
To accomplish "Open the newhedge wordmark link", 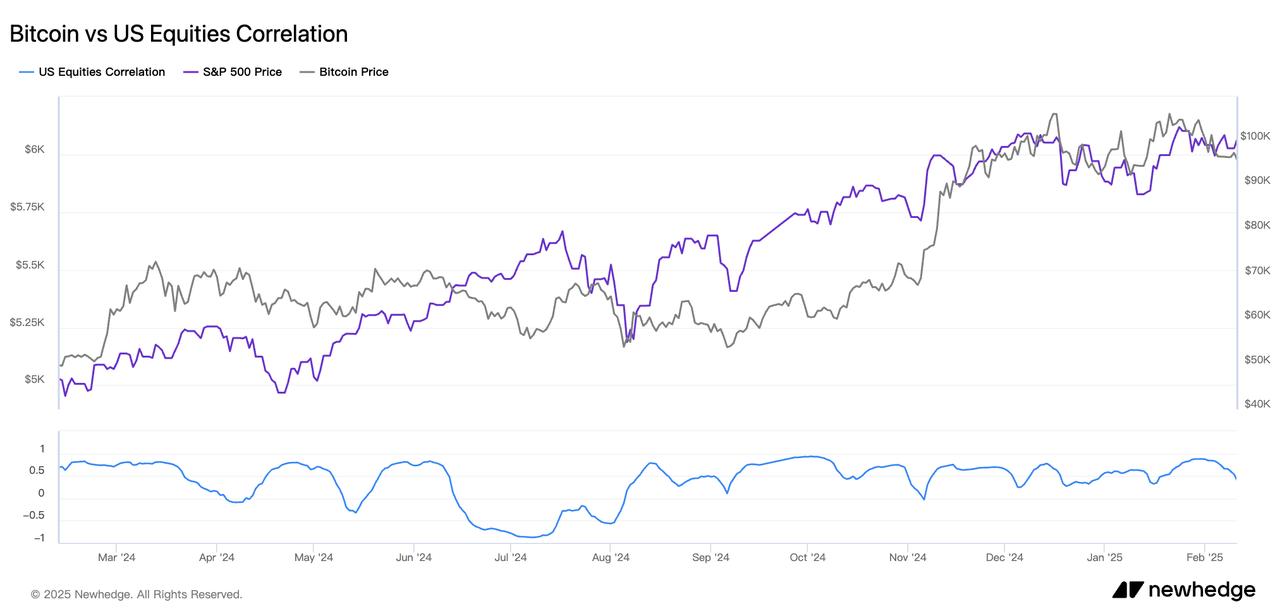I will [1201, 590].
